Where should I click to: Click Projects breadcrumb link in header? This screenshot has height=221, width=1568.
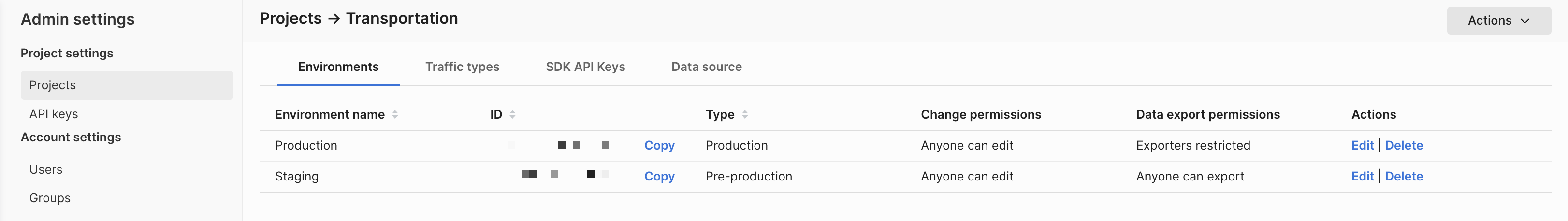[x=290, y=19]
